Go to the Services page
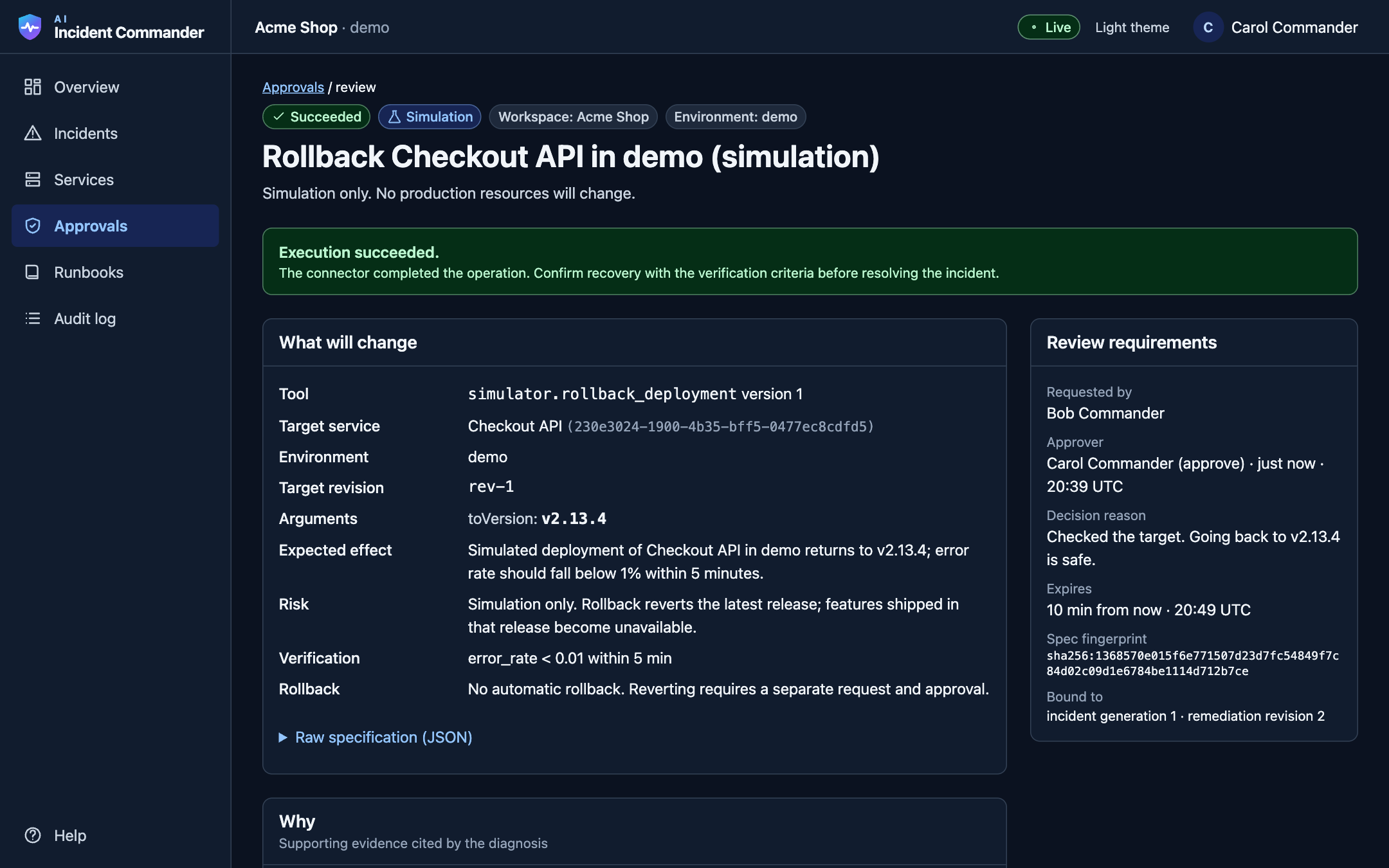1389x868 pixels. (115, 179)
